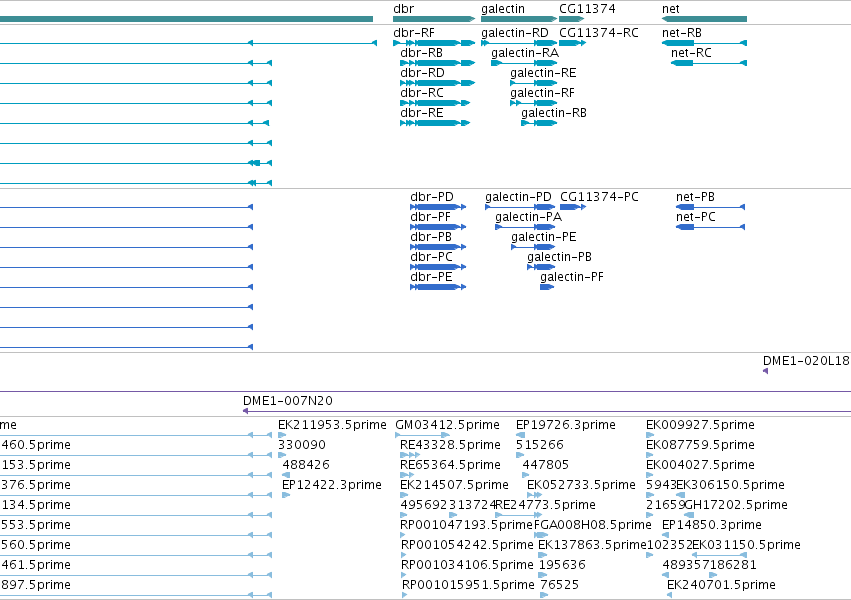Click the dbr-PF protein feature
This screenshot has height=600, width=851.
[438, 227]
